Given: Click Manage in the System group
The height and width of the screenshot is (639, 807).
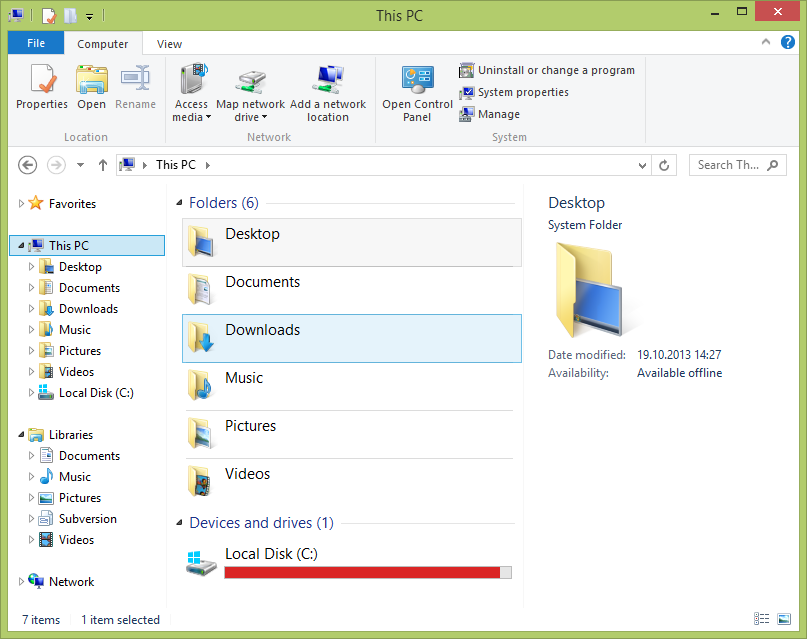Looking at the screenshot, I should point(489,114).
